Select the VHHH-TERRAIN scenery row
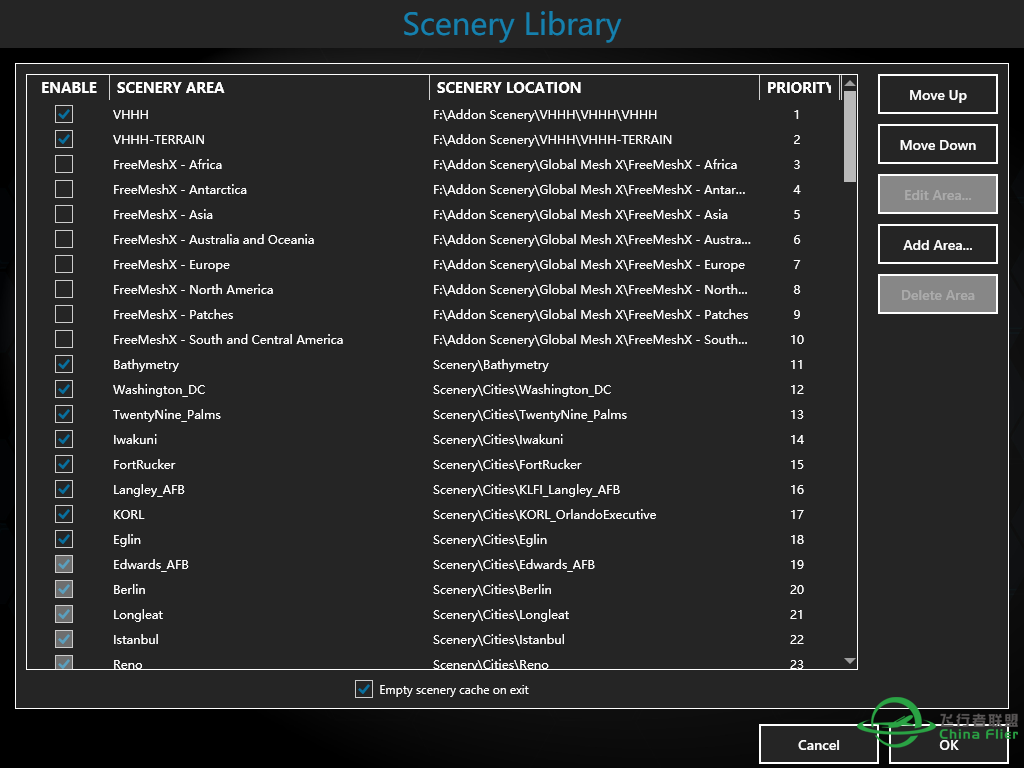Image resolution: width=1024 pixels, height=768 pixels. pos(159,139)
